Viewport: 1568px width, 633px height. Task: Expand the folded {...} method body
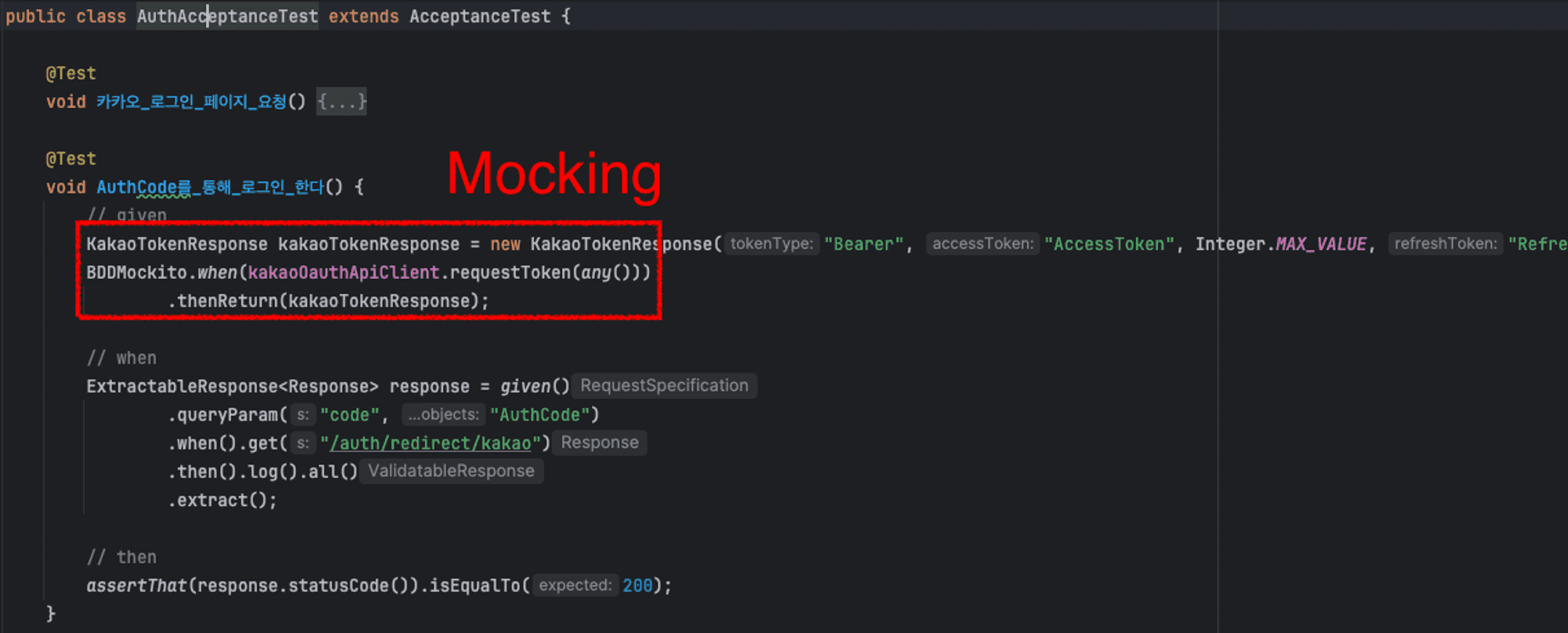pos(341,102)
